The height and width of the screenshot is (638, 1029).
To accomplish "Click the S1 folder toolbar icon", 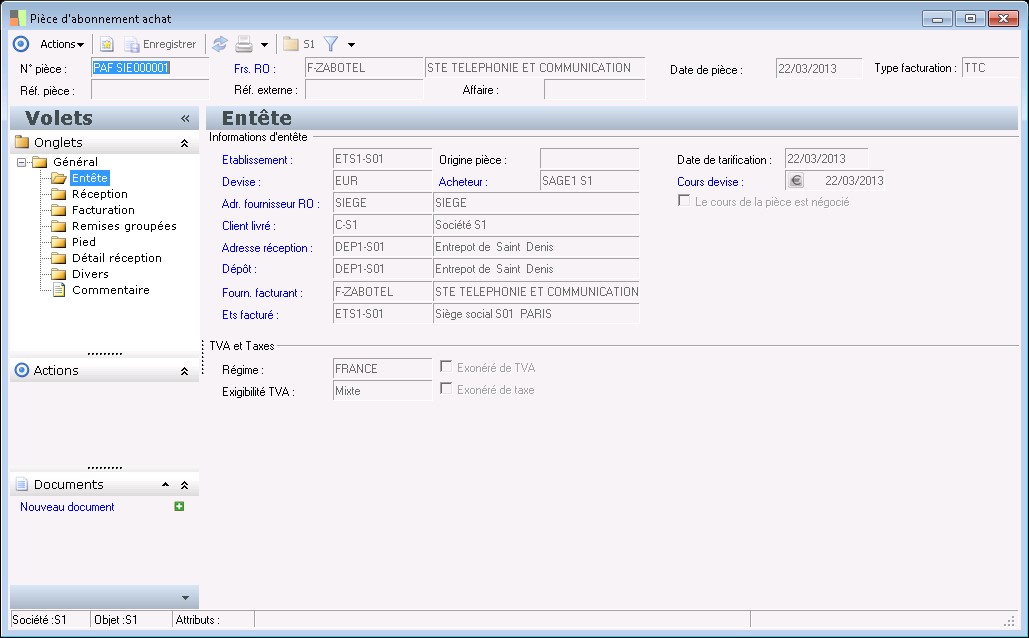I will point(291,44).
